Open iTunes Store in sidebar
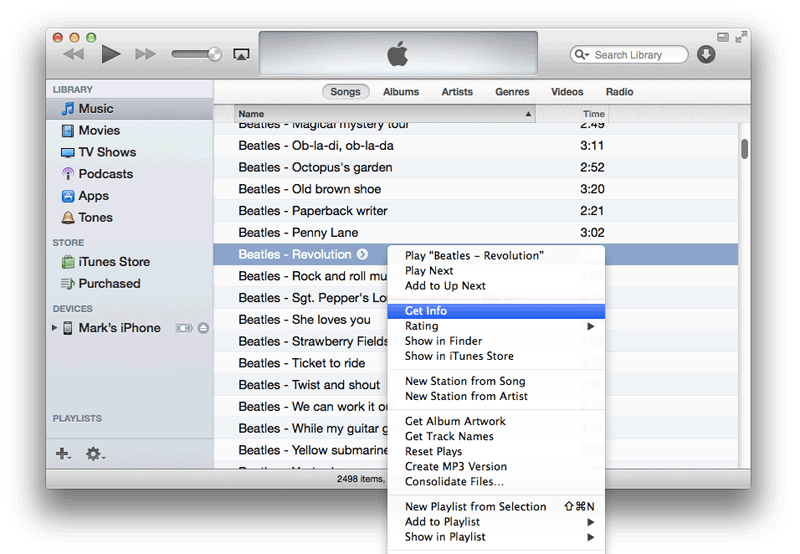The image size is (800, 554). click(113, 262)
